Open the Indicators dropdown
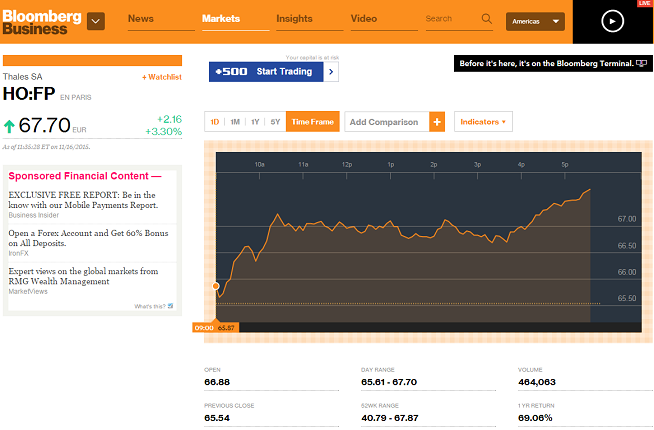654x430 pixels. pyautogui.click(x=483, y=122)
